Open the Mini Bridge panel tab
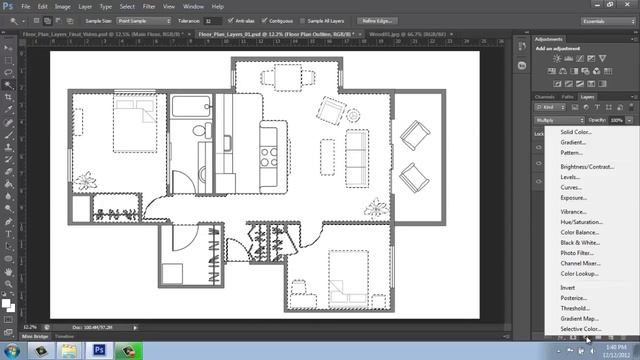Screen dimensions: 640x360 coord(35,336)
